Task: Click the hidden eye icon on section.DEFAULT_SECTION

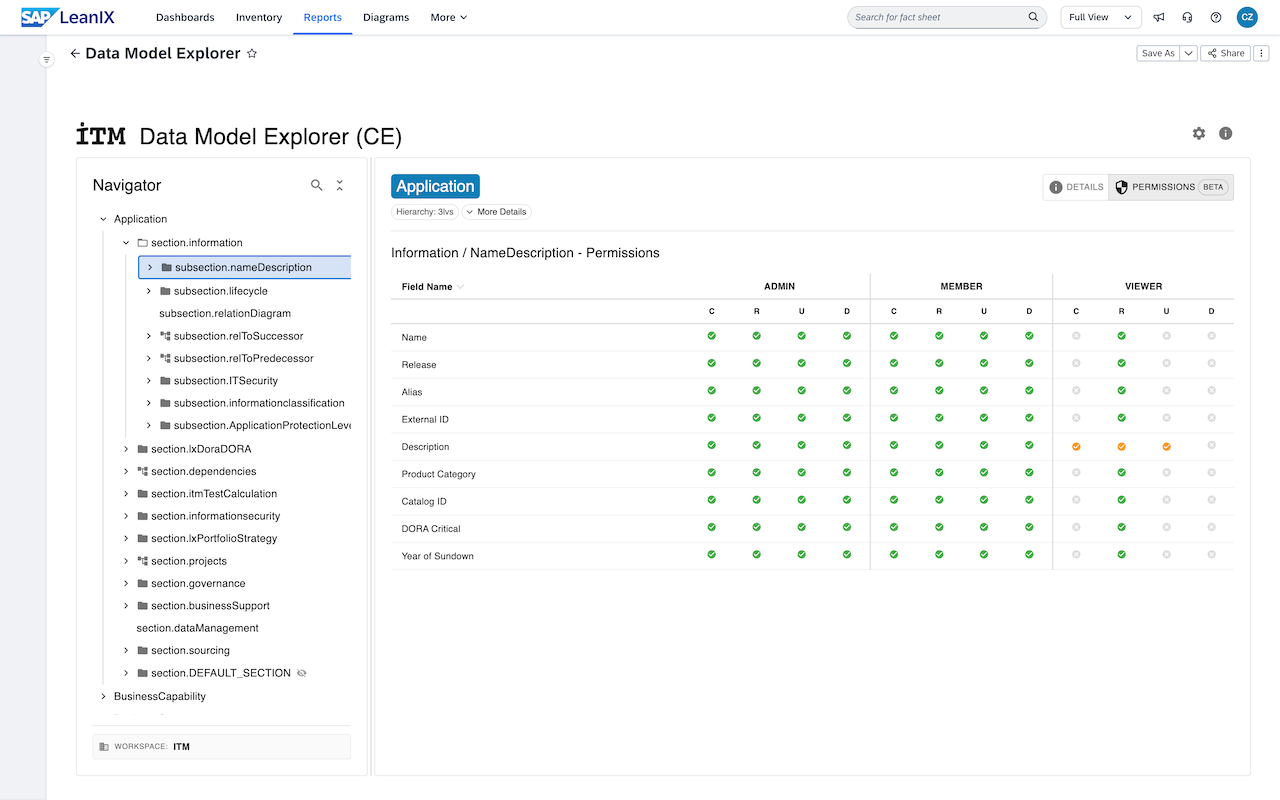Action: pos(302,673)
